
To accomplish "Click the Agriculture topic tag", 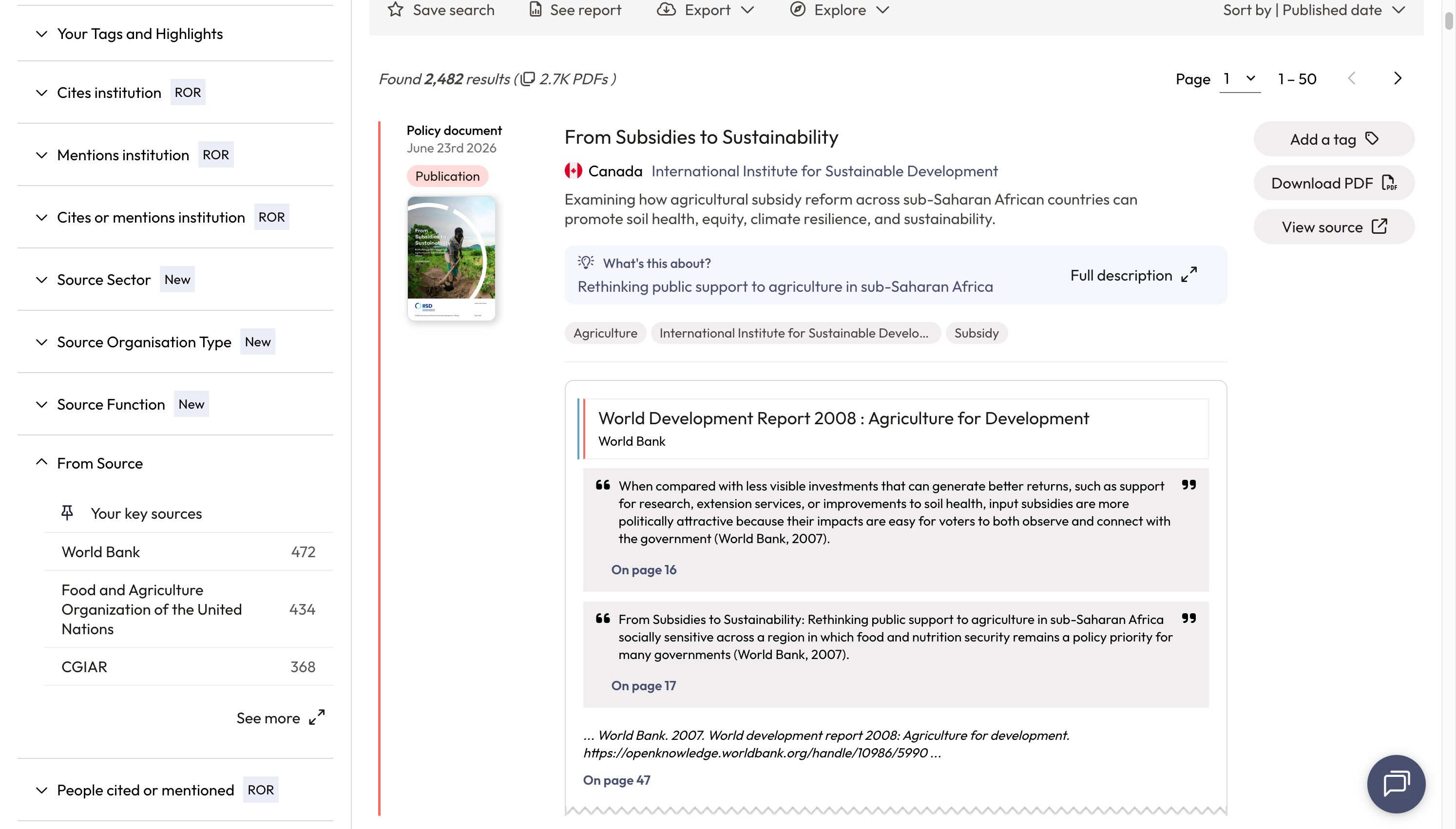I will coord(605,333).
